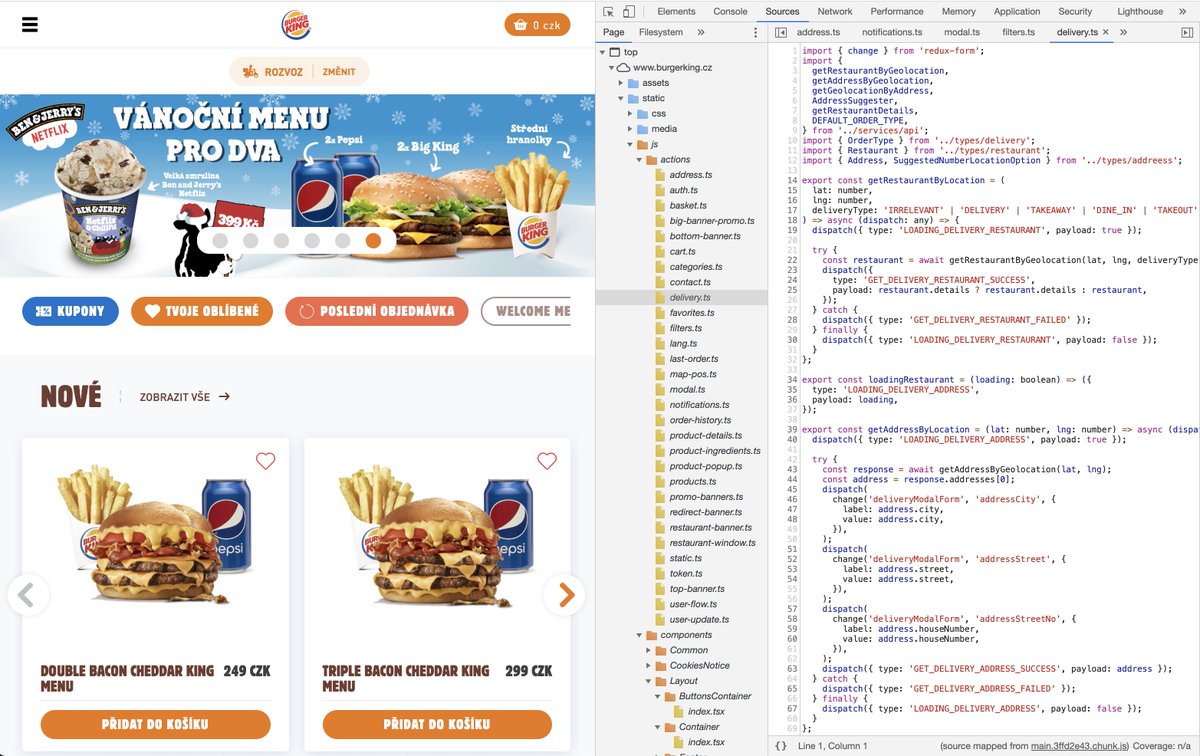1200x756 pixels.
Task: Close the delivery.ts editor tab
Action: pos(1105,32)
